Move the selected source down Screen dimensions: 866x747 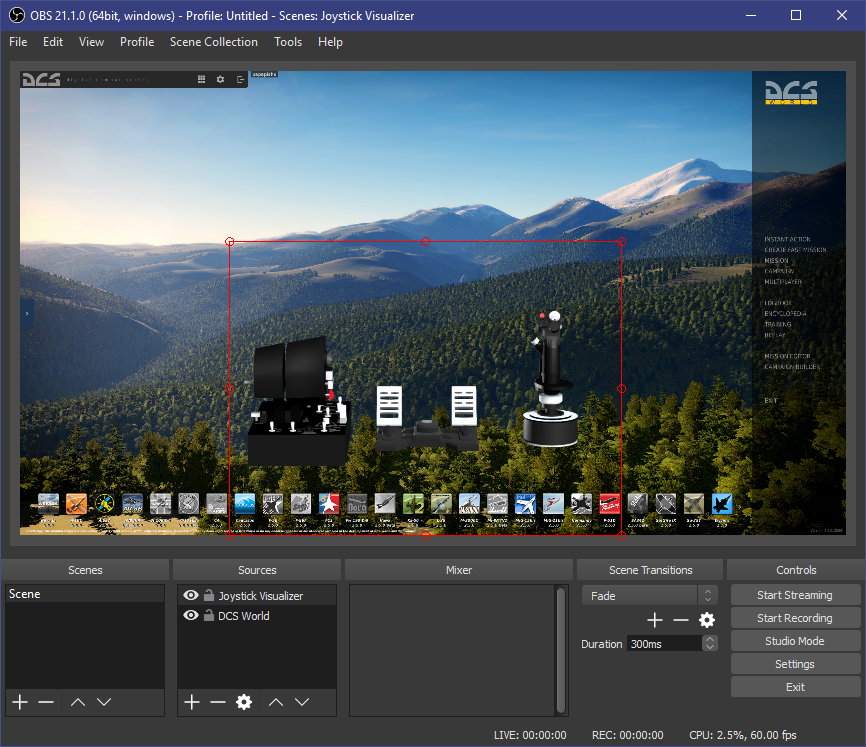point(302,702)
